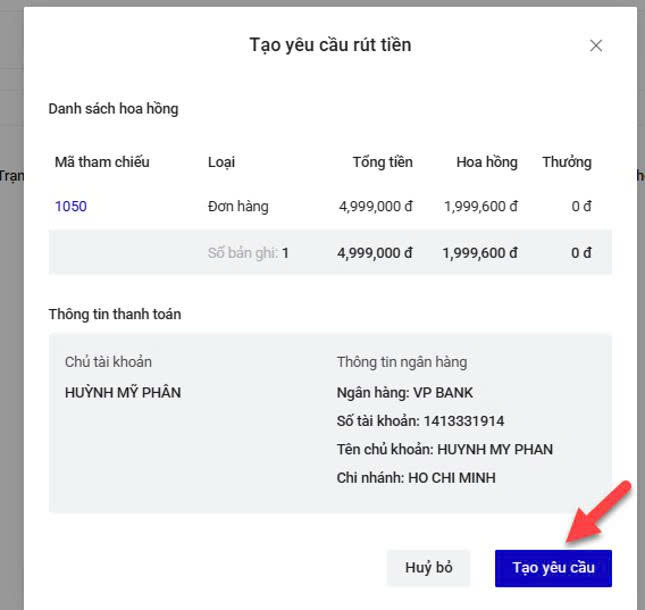Click the Hoa hồng column header
This screenshot has height=610, width=645.
(x=487, y=162)
